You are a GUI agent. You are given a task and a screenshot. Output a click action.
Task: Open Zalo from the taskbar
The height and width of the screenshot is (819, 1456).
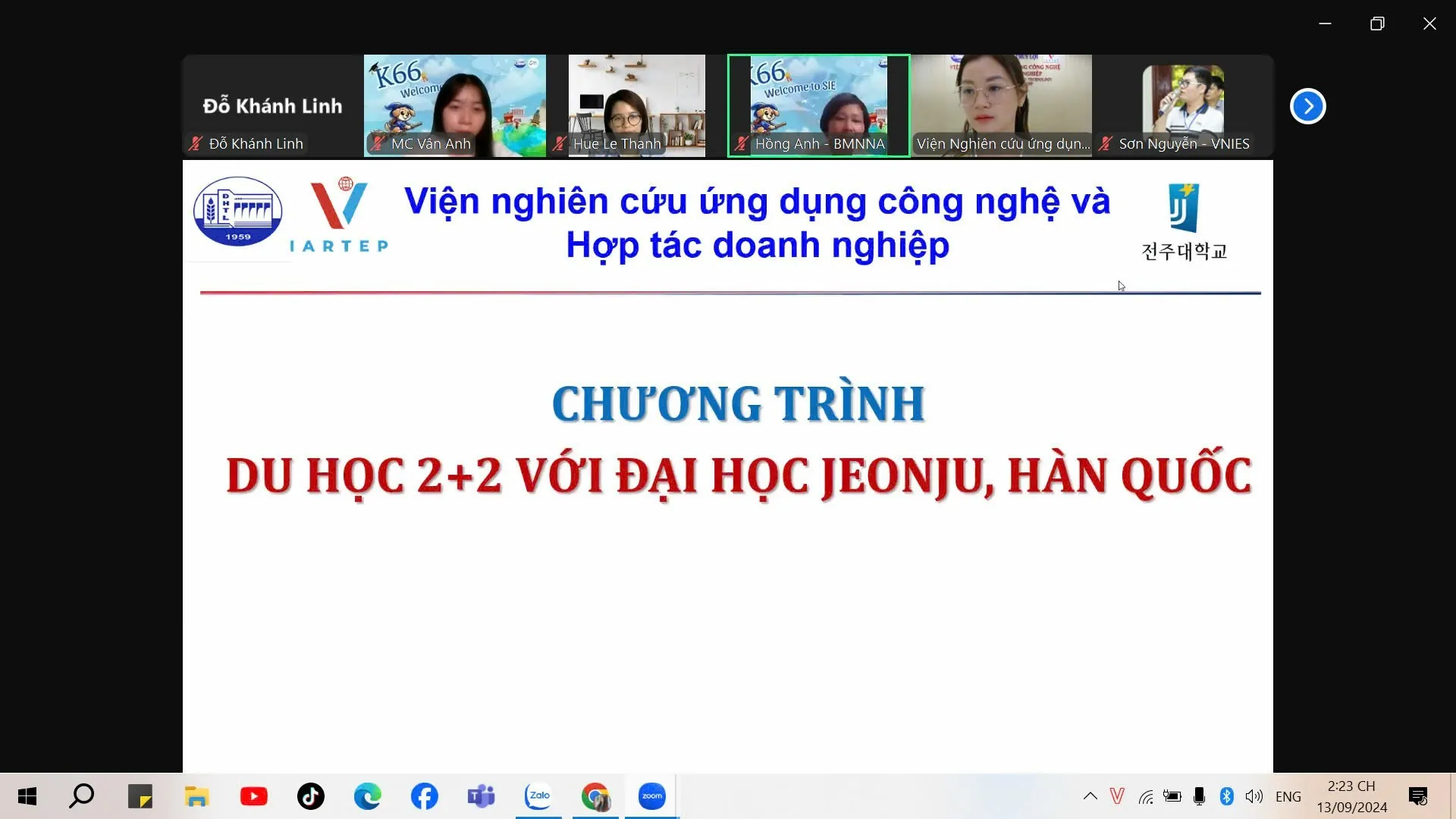[x=538, y=796]
